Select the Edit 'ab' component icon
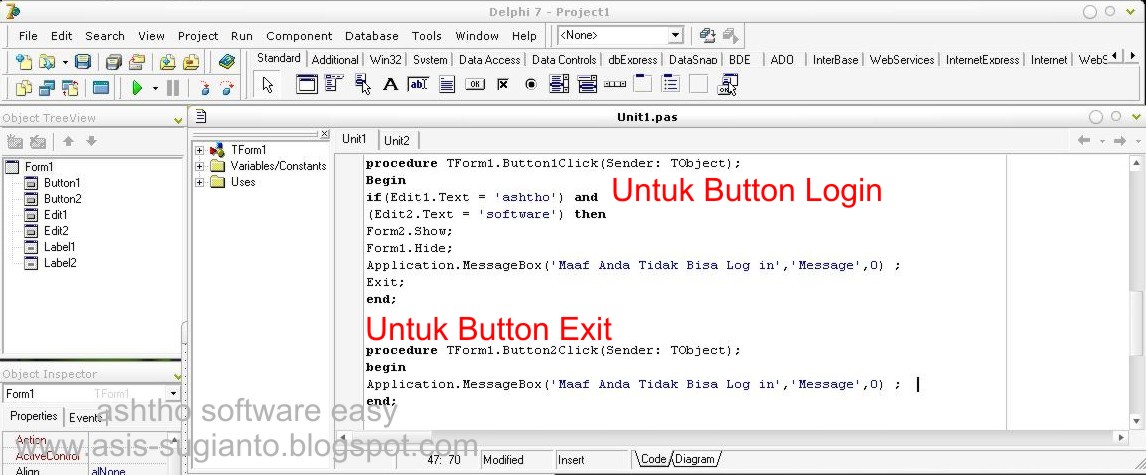Screen dimensions: 1146x475 pos(418,84)
